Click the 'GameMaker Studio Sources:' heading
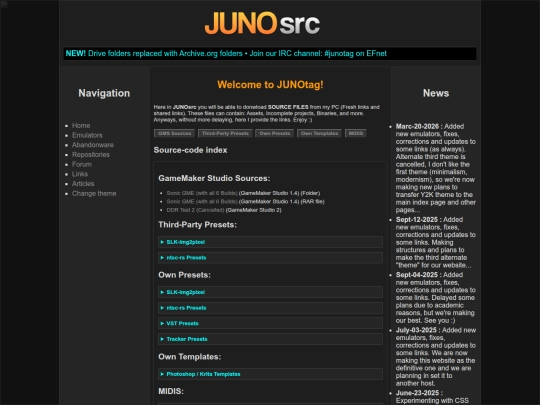The width and height of the screenshot is (540, 405). tap(214, 178)
